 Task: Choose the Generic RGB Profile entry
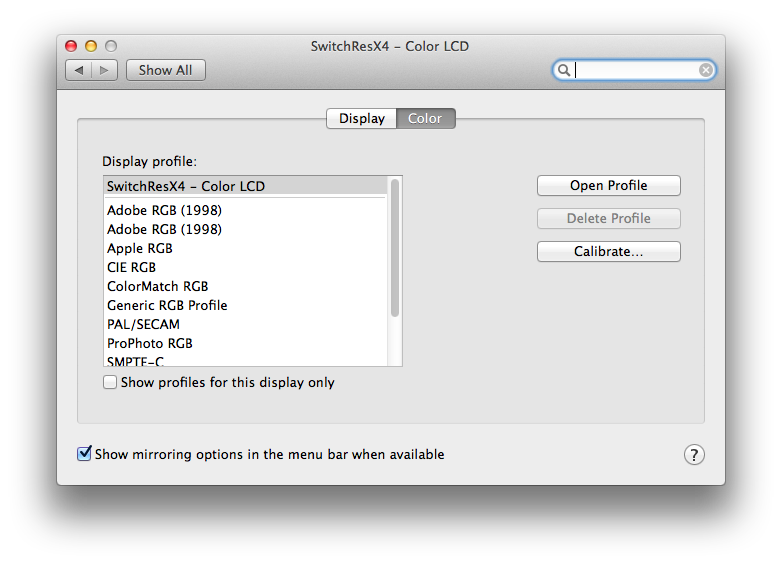167,305
